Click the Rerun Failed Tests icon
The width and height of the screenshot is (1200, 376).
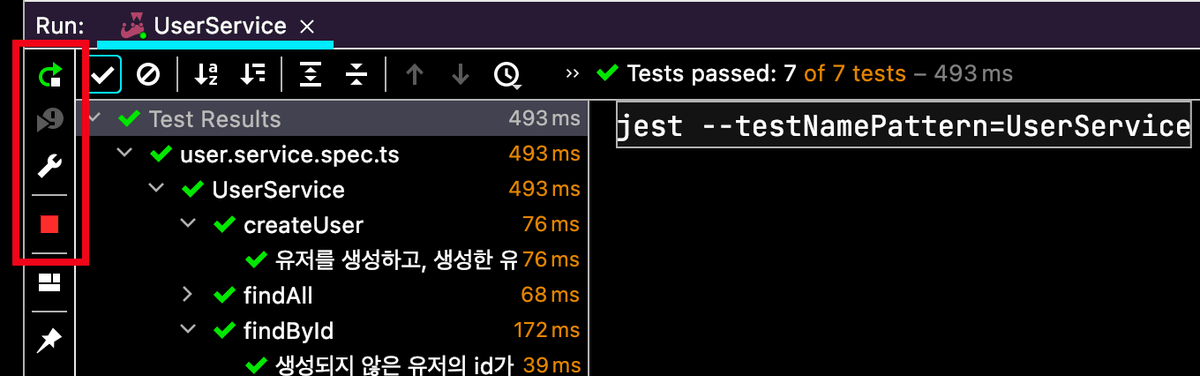tap(49, 120)
